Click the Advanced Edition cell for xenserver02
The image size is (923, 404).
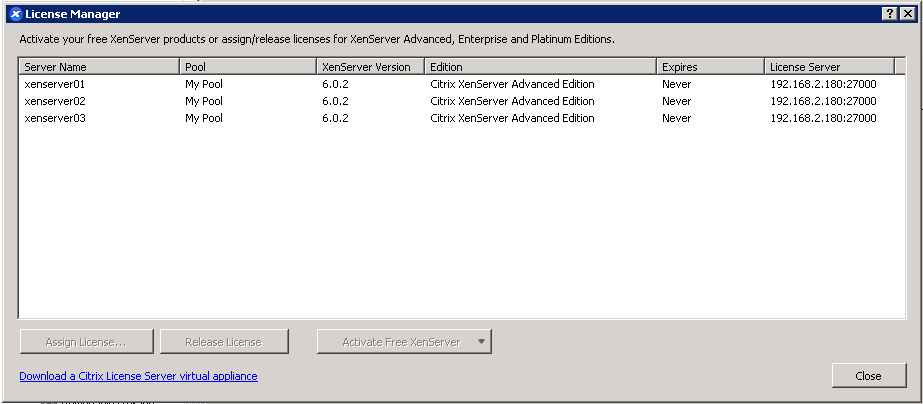coord(512,101)
